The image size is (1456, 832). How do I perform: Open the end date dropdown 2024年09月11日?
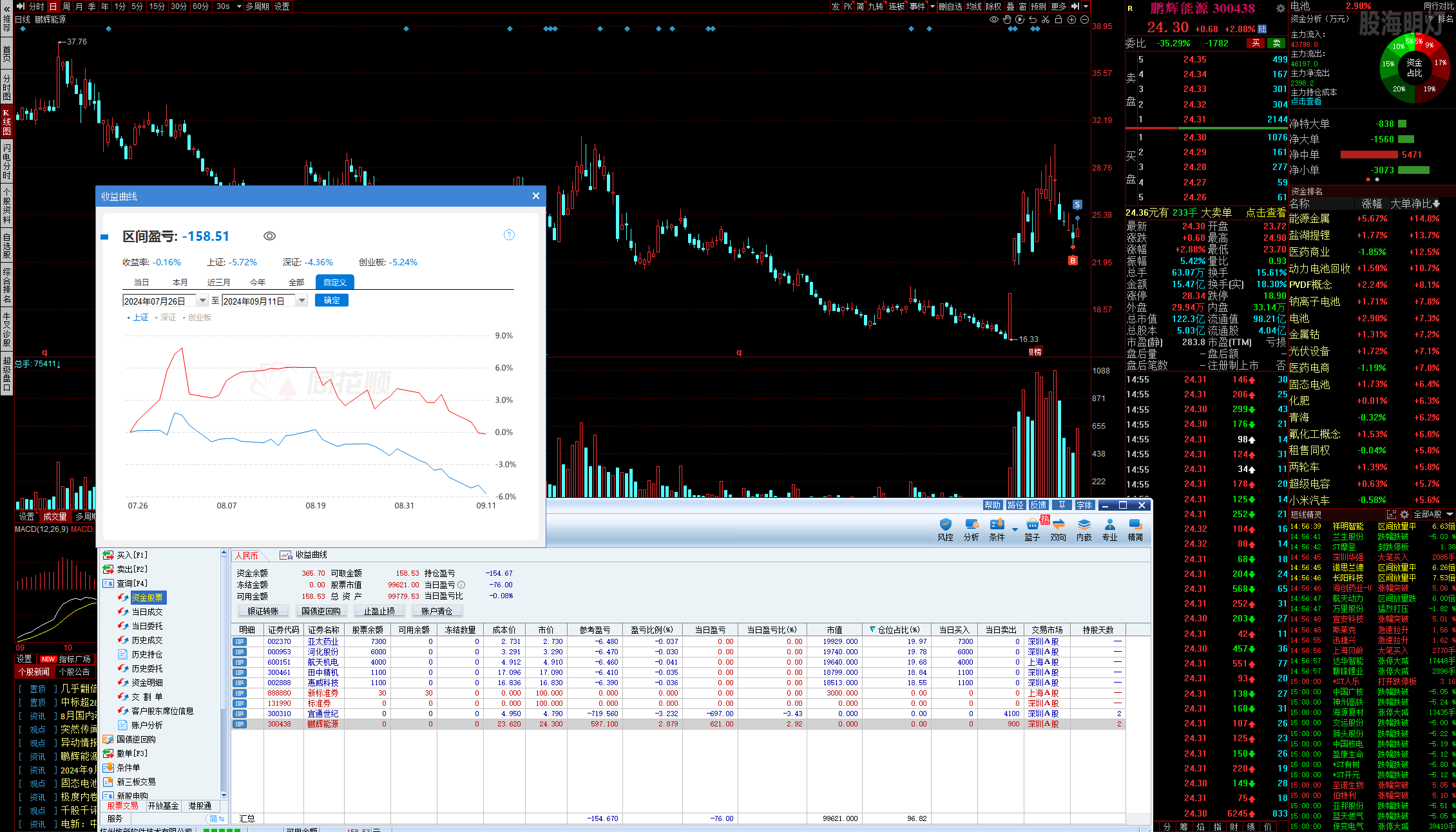302,301
